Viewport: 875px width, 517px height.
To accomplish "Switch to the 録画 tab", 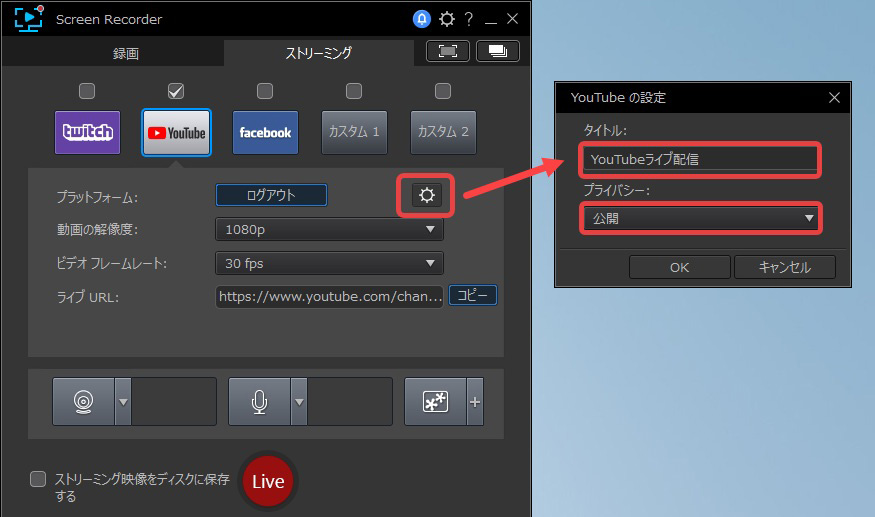I will [126, 53].
